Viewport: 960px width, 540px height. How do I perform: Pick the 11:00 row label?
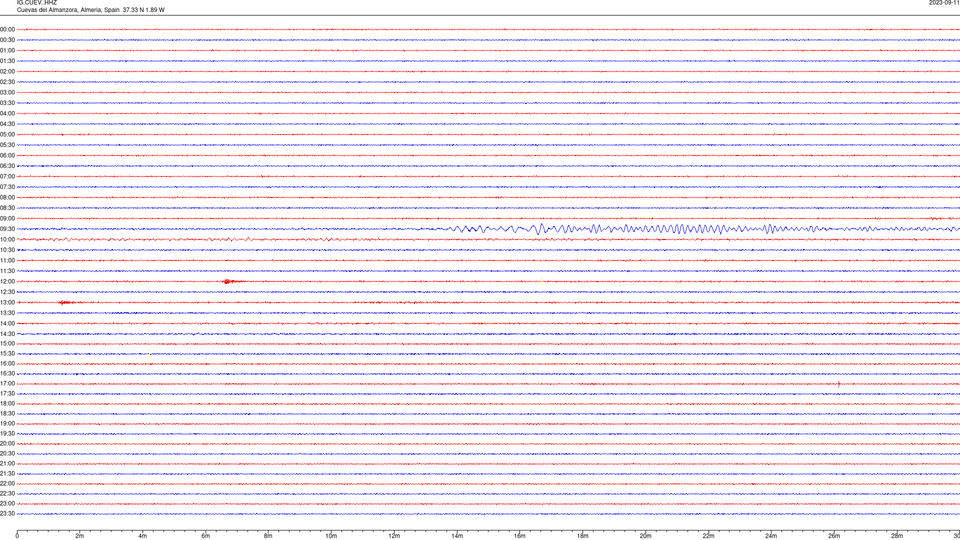(x=7, y=260)
